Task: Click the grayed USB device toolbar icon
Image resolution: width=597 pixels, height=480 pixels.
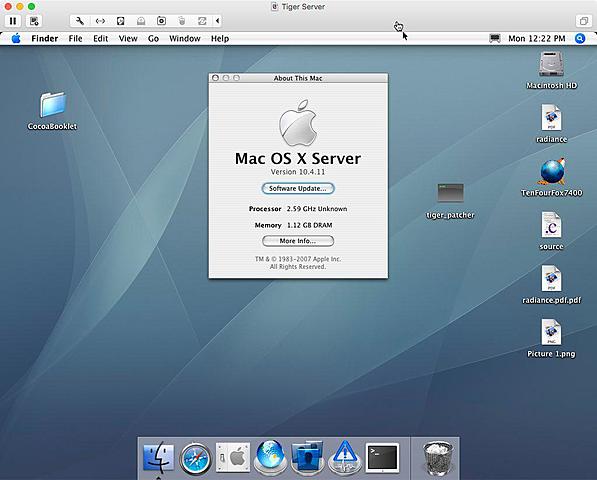Action: 182,21
